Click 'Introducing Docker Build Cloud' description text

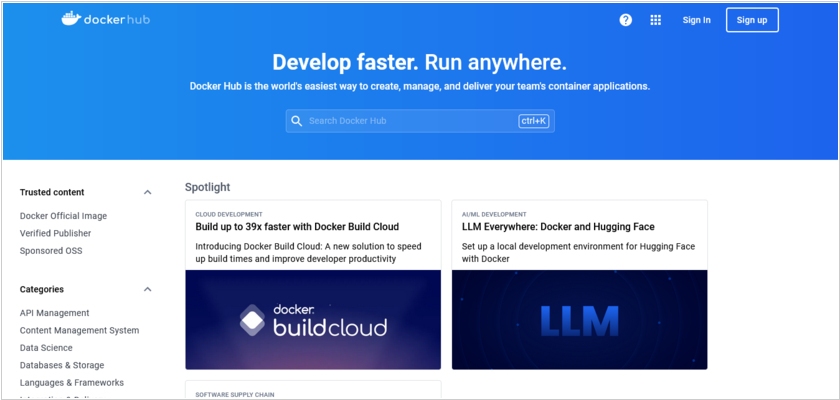pyautogui.click(x=309, y=253)
